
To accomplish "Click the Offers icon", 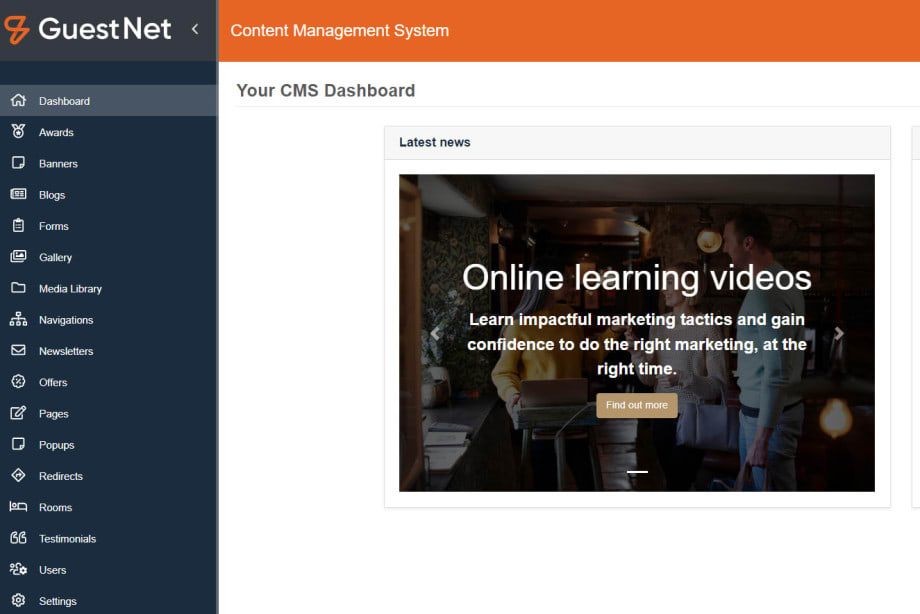I will tap(20, 382).
